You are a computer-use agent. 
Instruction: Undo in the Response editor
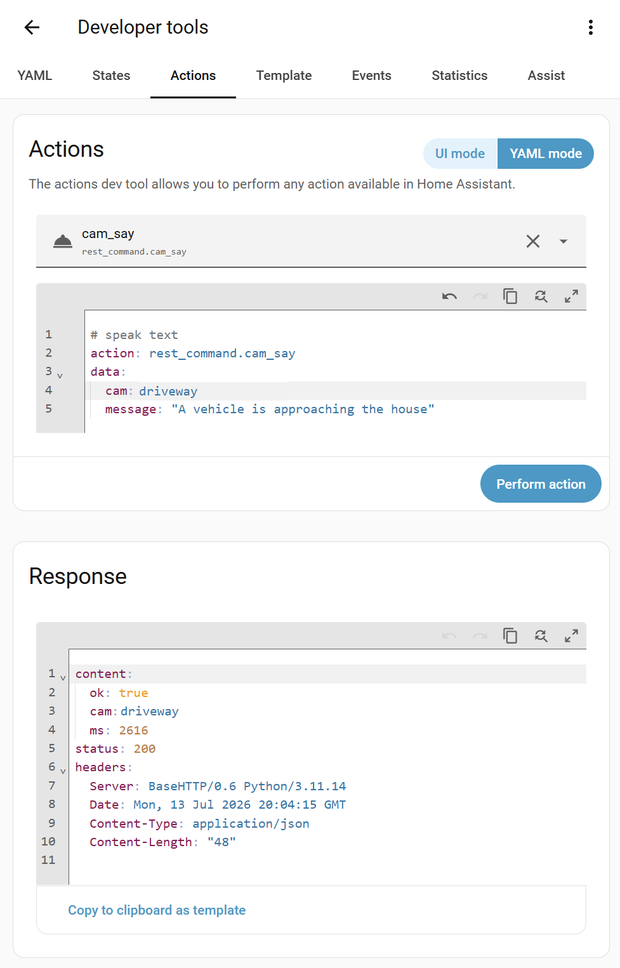tap(450, 636)
